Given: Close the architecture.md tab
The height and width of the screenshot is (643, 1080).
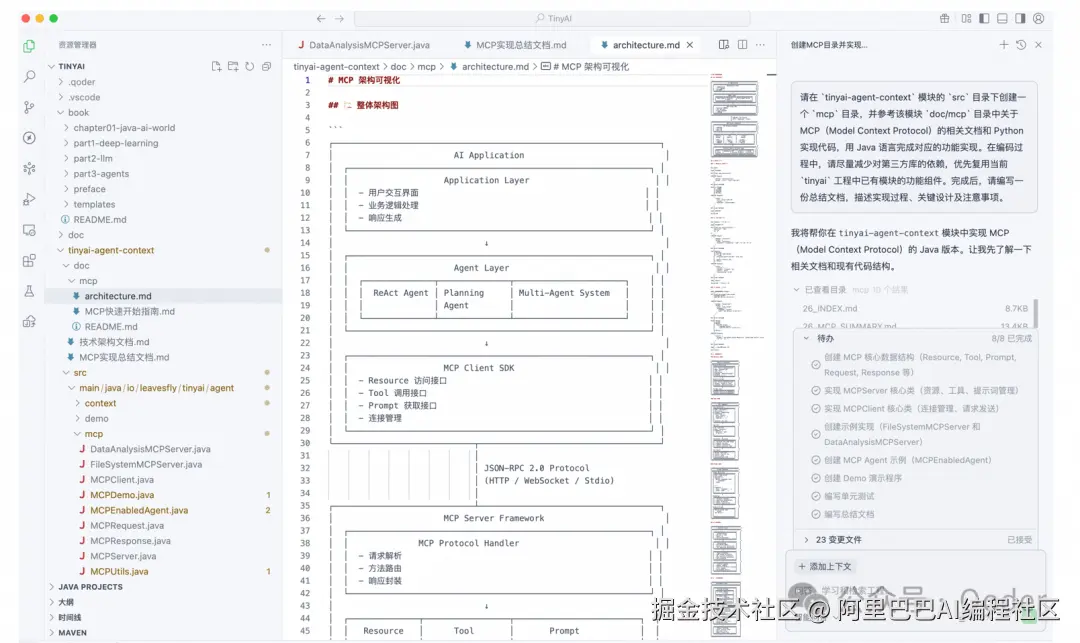Looking at the screenshot, I should point(689,45).
